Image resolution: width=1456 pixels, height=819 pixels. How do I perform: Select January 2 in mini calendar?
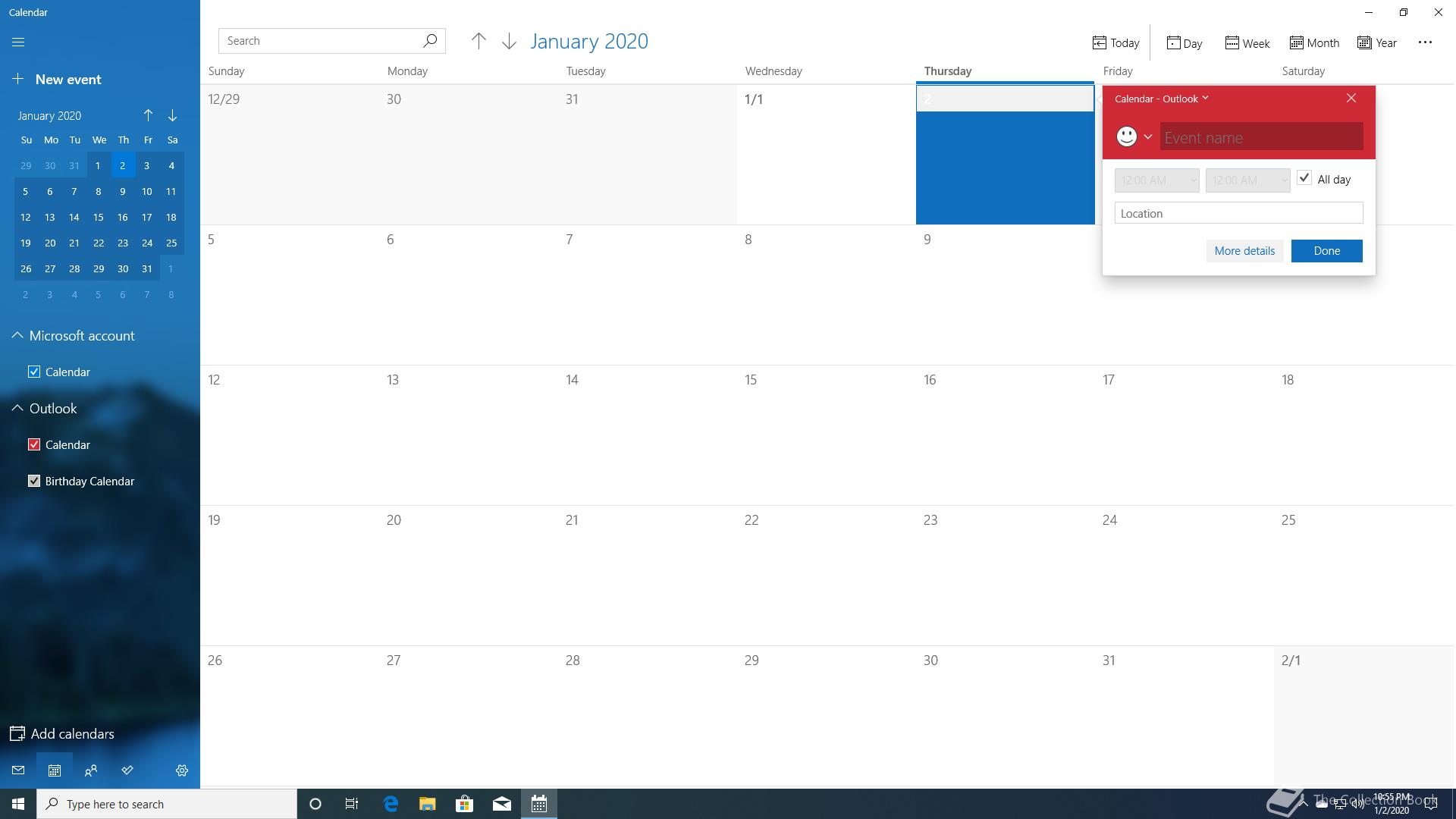(x=123, y=165)
